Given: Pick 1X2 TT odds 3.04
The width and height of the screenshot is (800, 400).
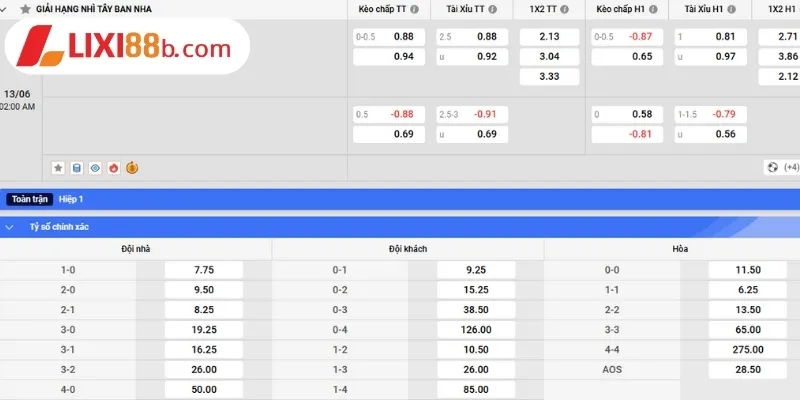Looking at the screenshot, I should tap(549, 57).
